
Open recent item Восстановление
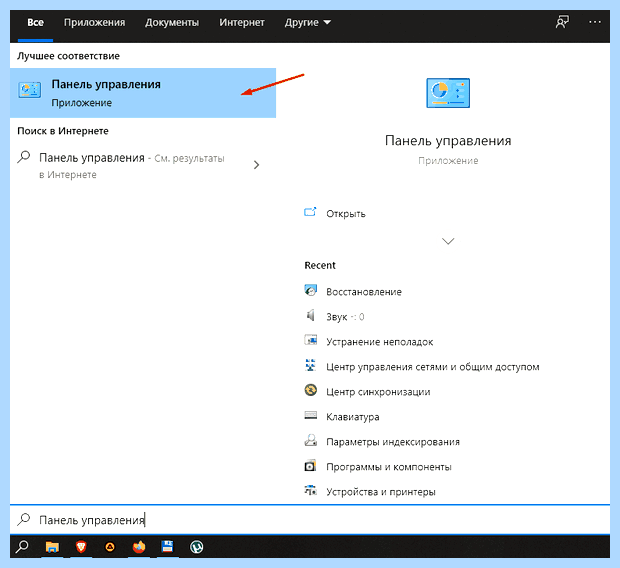click(364, 292)
